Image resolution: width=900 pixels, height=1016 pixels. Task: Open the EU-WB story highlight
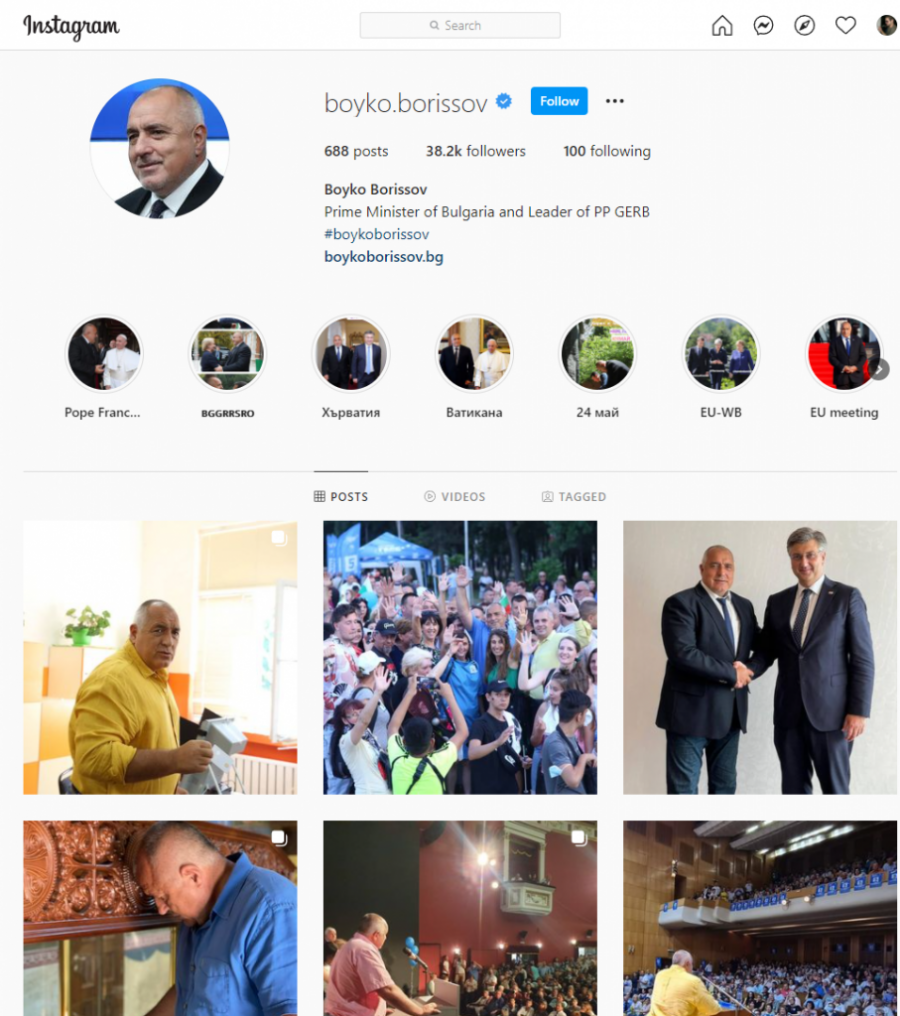[721, 354]
